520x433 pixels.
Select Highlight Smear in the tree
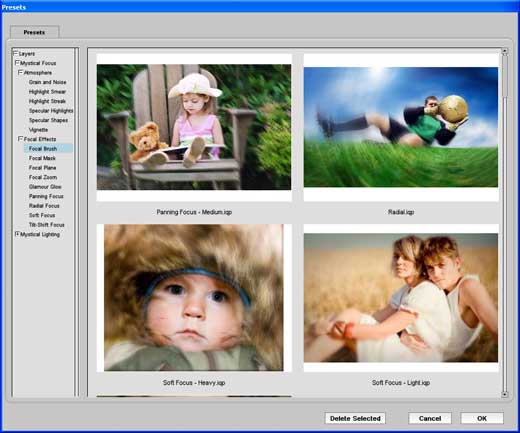(47, 92)
